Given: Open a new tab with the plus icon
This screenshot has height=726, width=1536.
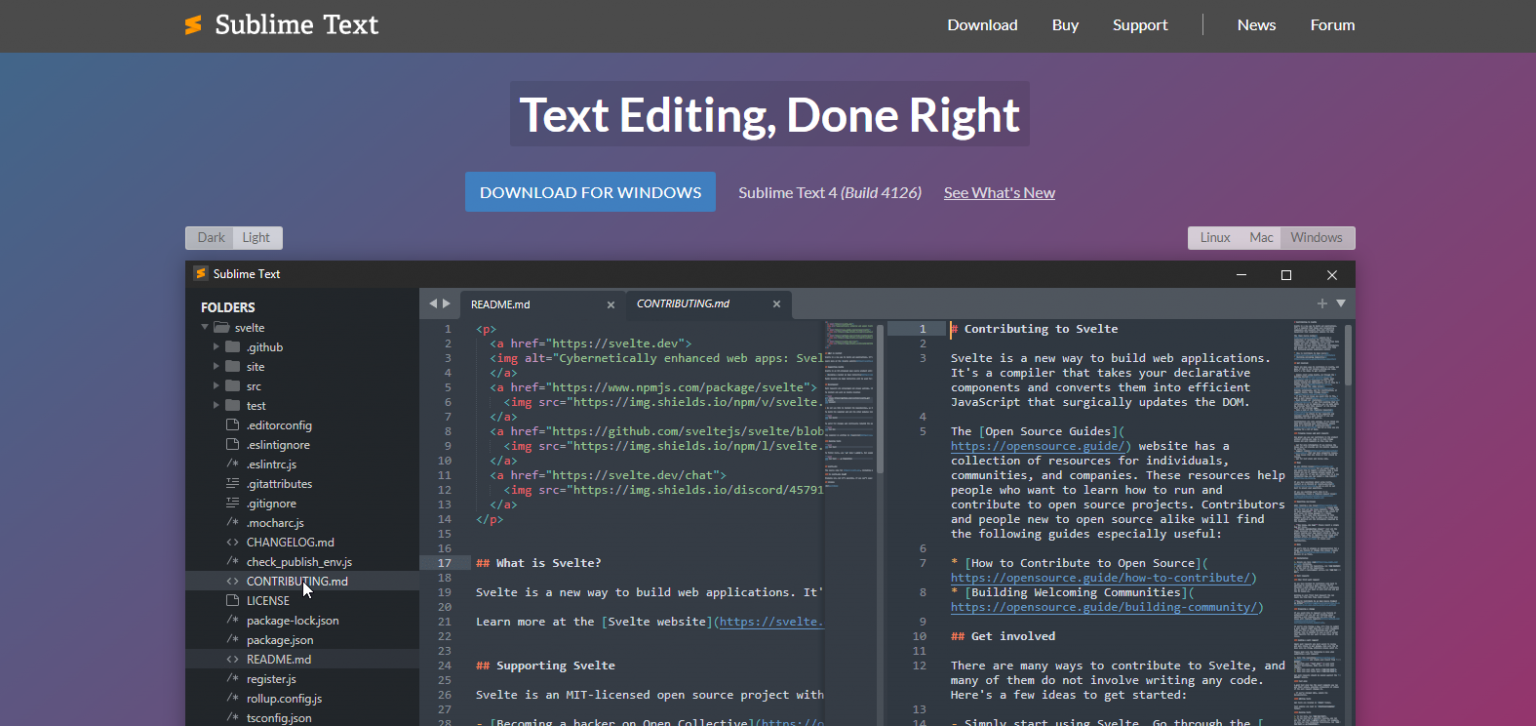Looking at the screenshot, I should tap(1322, 303).
